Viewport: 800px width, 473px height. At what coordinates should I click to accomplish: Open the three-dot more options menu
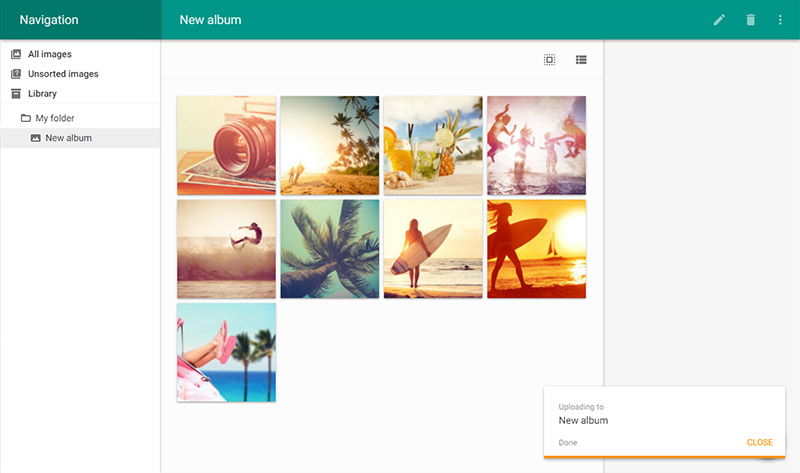point(780,20)
